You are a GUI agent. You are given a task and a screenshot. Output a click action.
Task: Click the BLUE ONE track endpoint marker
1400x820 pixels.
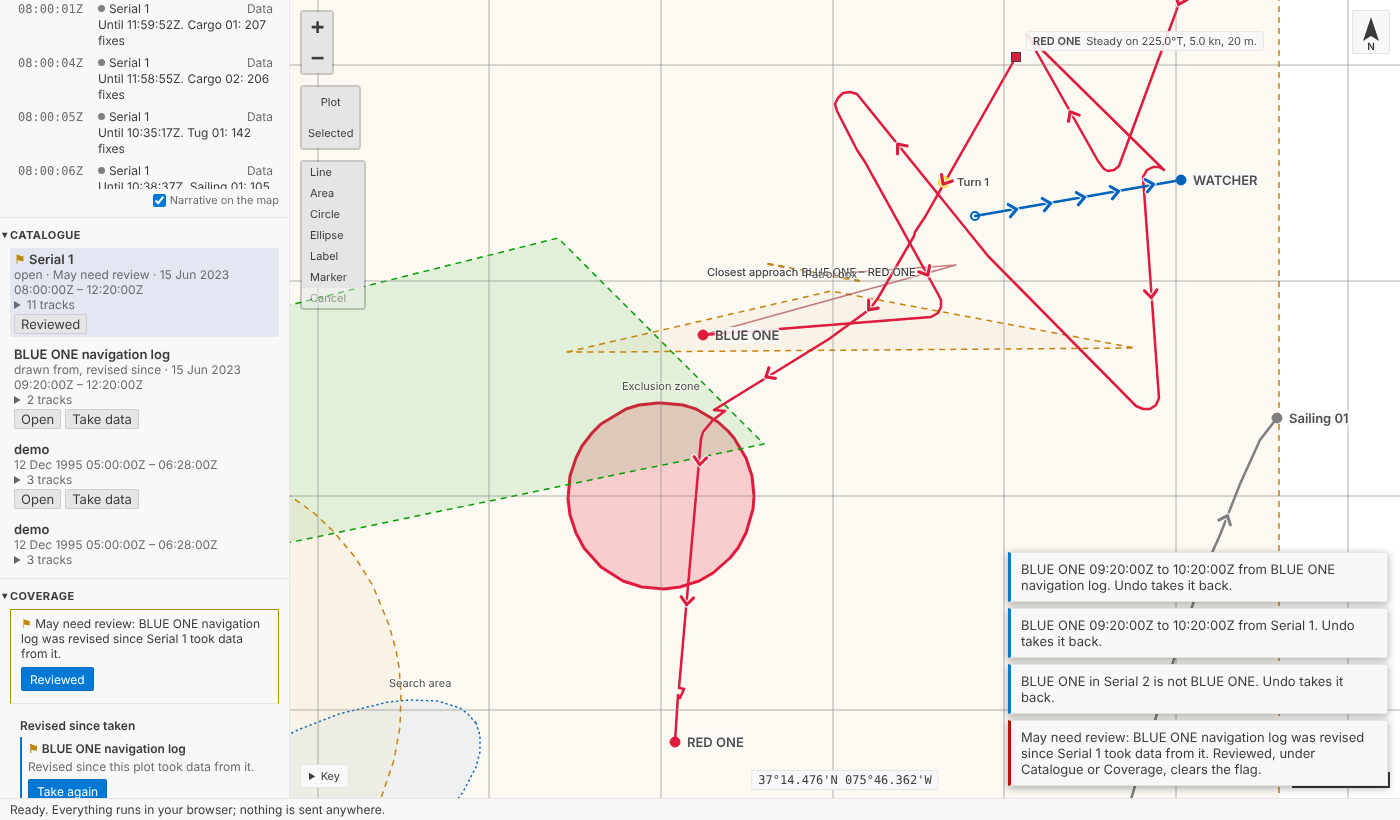pos(703,335)
